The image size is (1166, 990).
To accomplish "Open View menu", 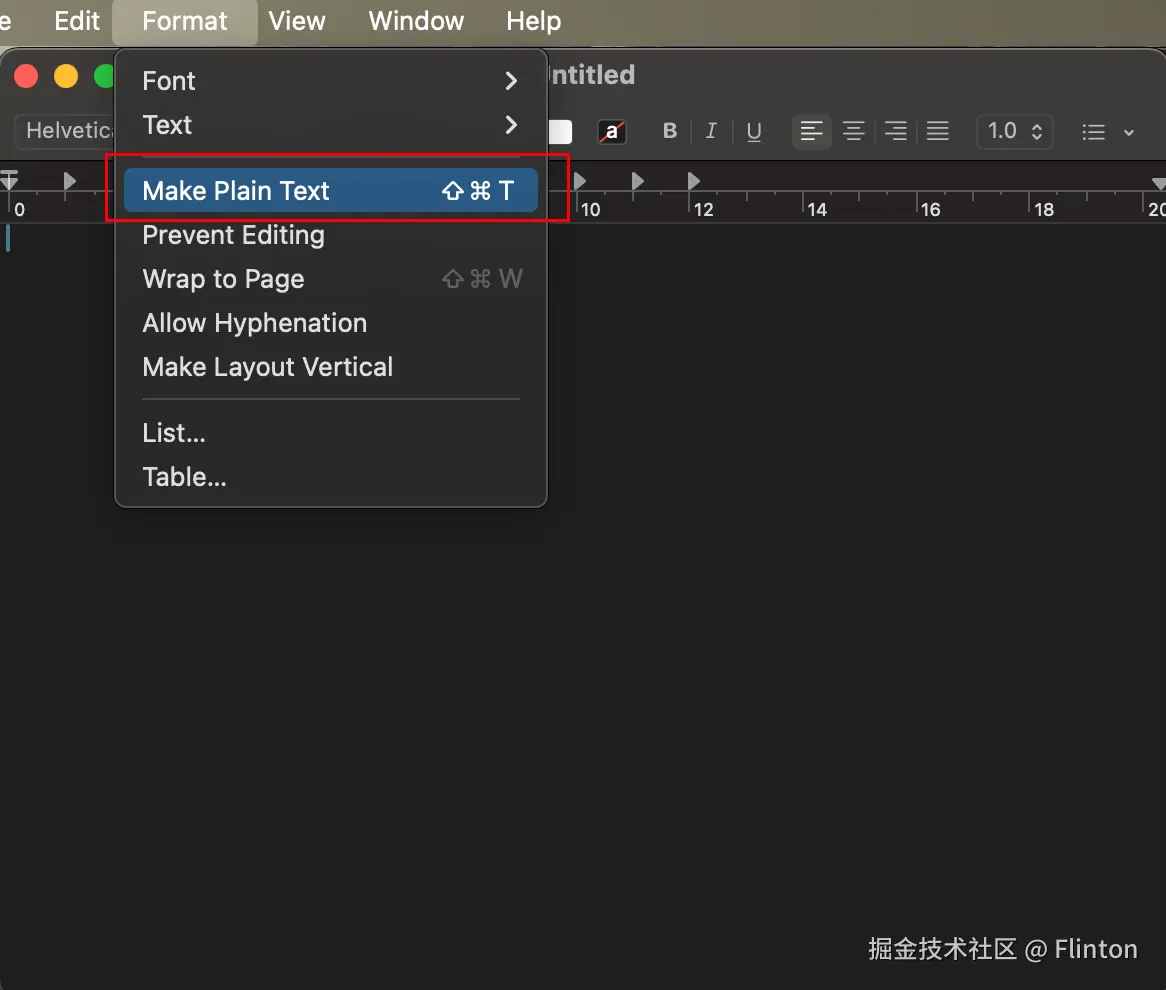I will point(297,21).
